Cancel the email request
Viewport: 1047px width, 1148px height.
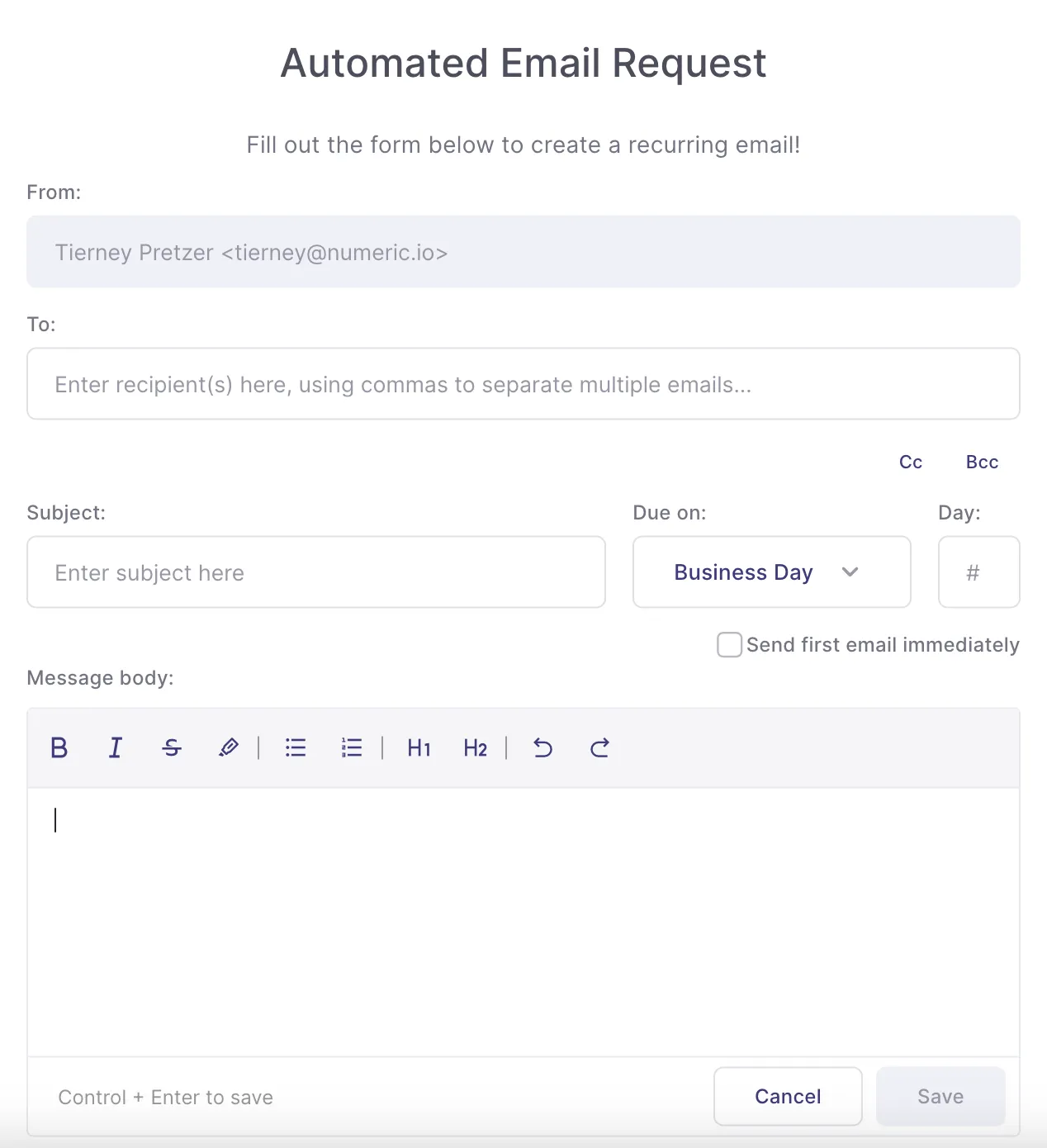788,1096
